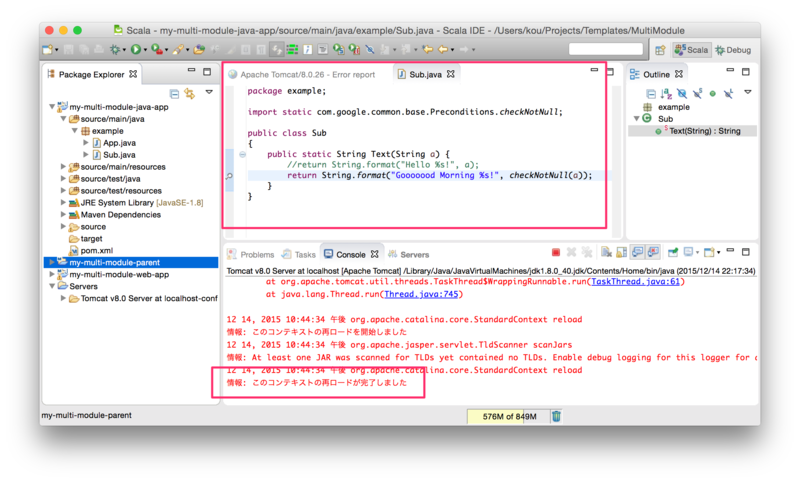
Task: Click the Quick Access search field
Action: click(x=606, y=49)
